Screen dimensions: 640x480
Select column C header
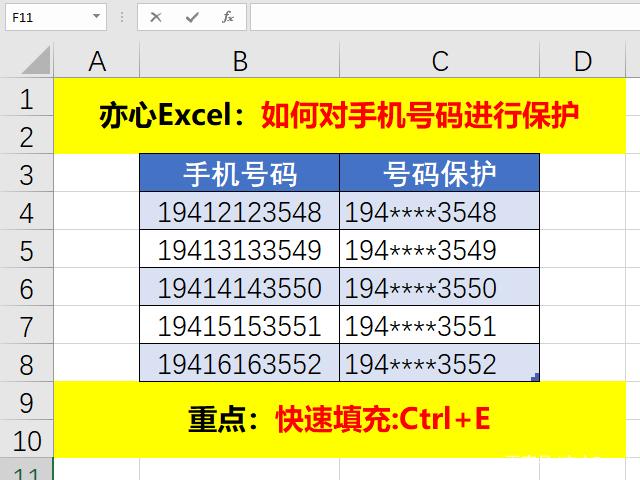click(440, 62)
